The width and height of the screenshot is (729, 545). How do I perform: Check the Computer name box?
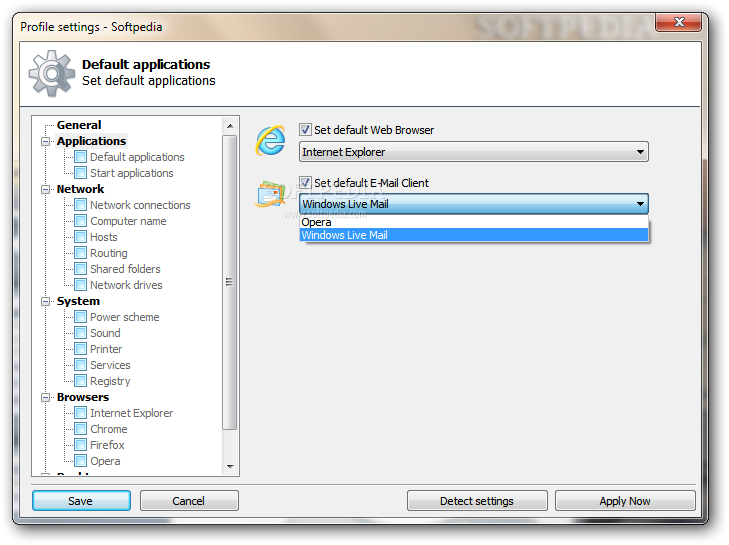pos(80,221)
